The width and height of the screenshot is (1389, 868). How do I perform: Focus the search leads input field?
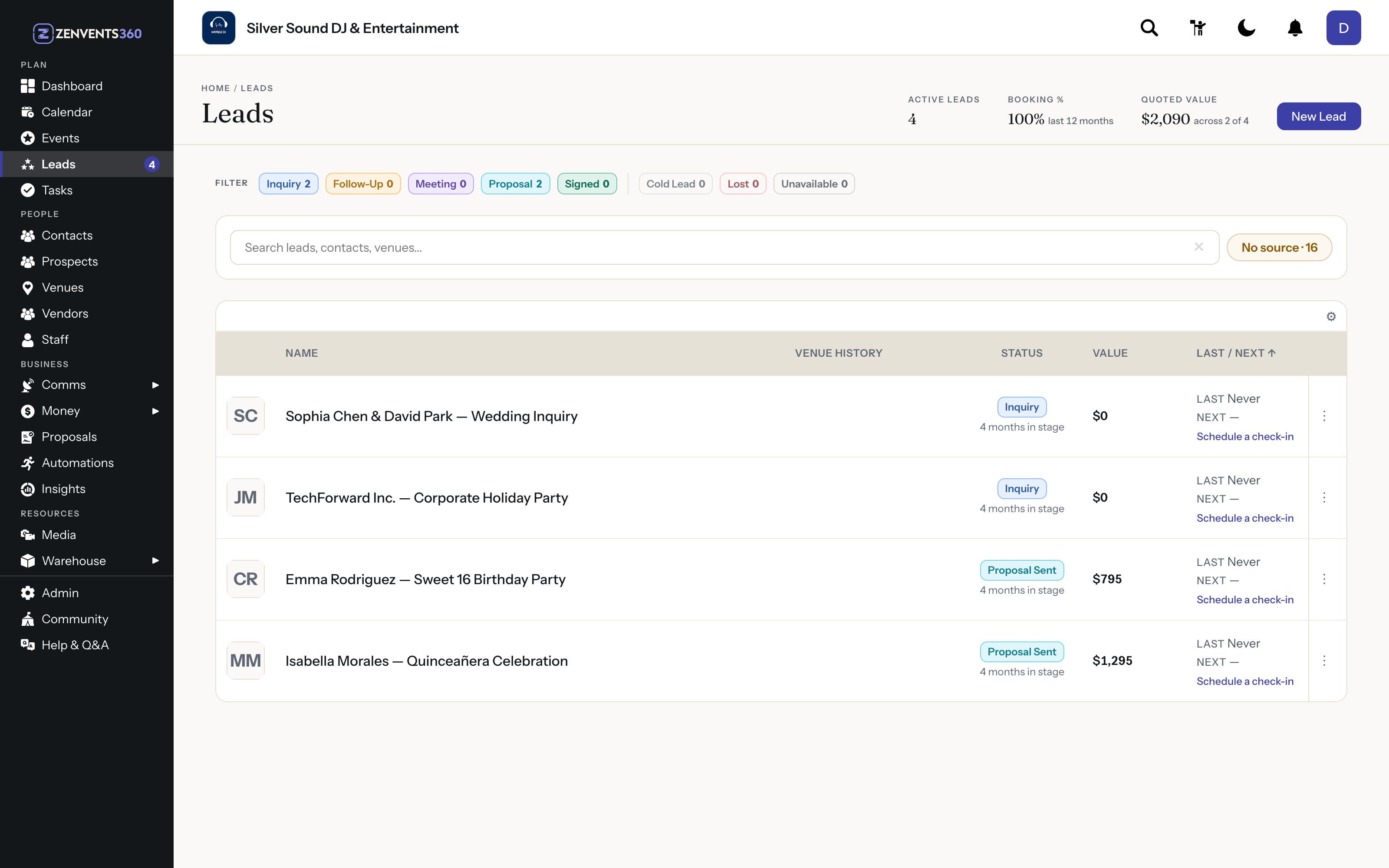pyautogui.click(x=724, y=247)
